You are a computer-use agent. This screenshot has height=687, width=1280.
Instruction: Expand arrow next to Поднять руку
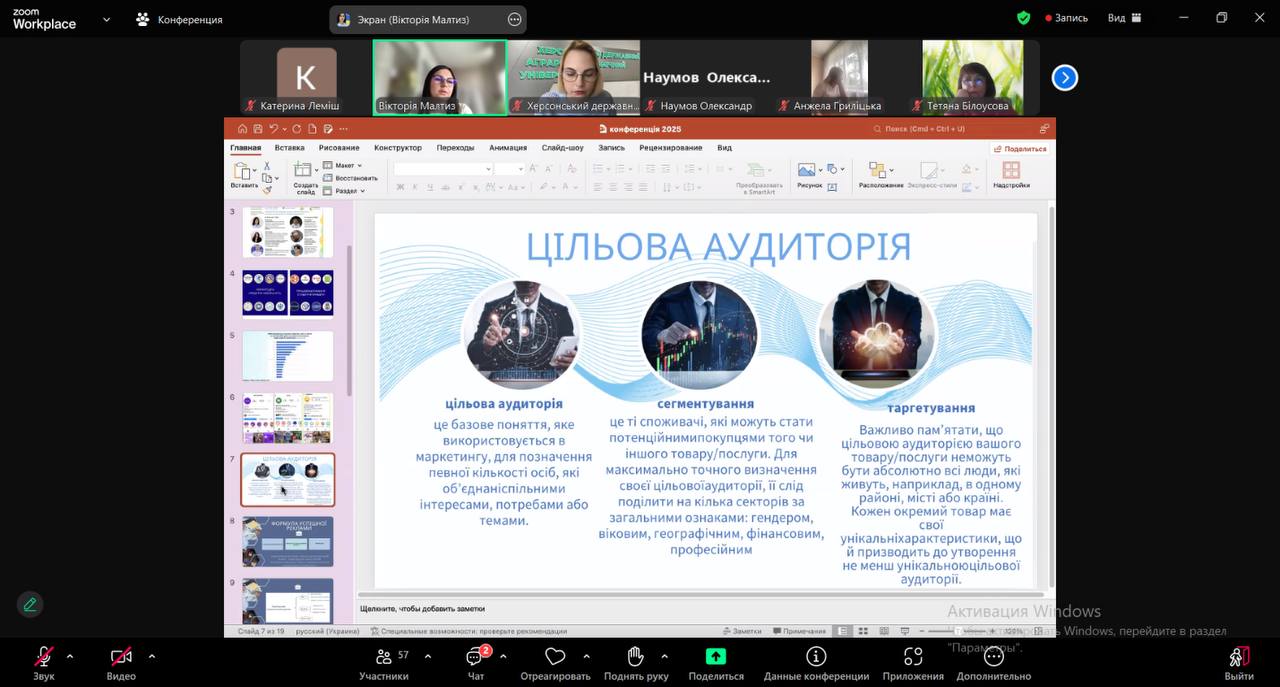click(664, 656)
